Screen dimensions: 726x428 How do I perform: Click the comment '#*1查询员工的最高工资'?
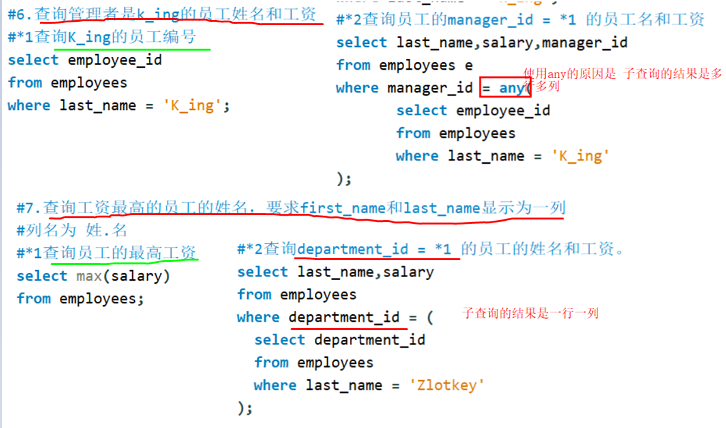[x=106, y=253]
